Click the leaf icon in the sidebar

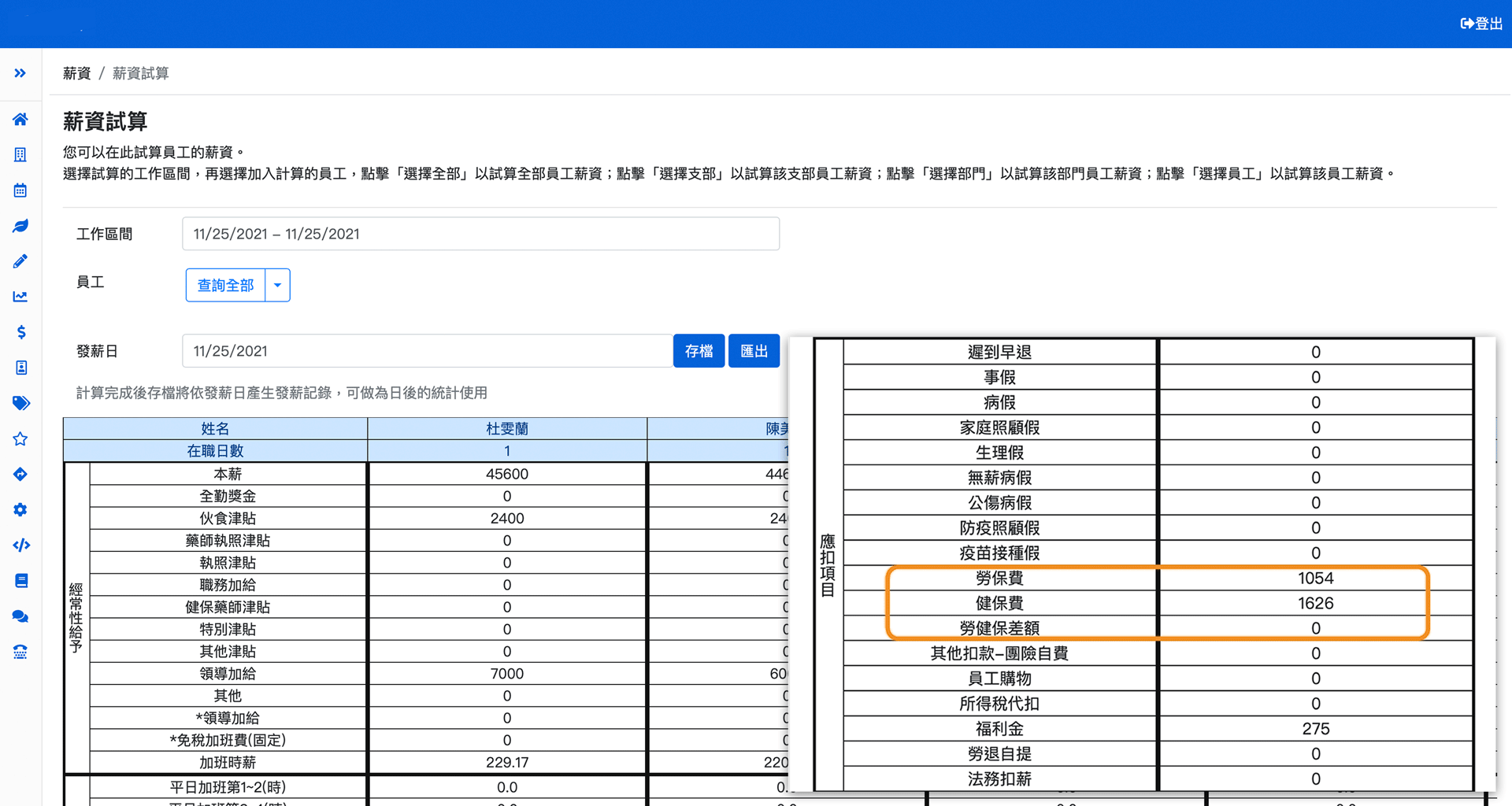(x=20, y=226)
